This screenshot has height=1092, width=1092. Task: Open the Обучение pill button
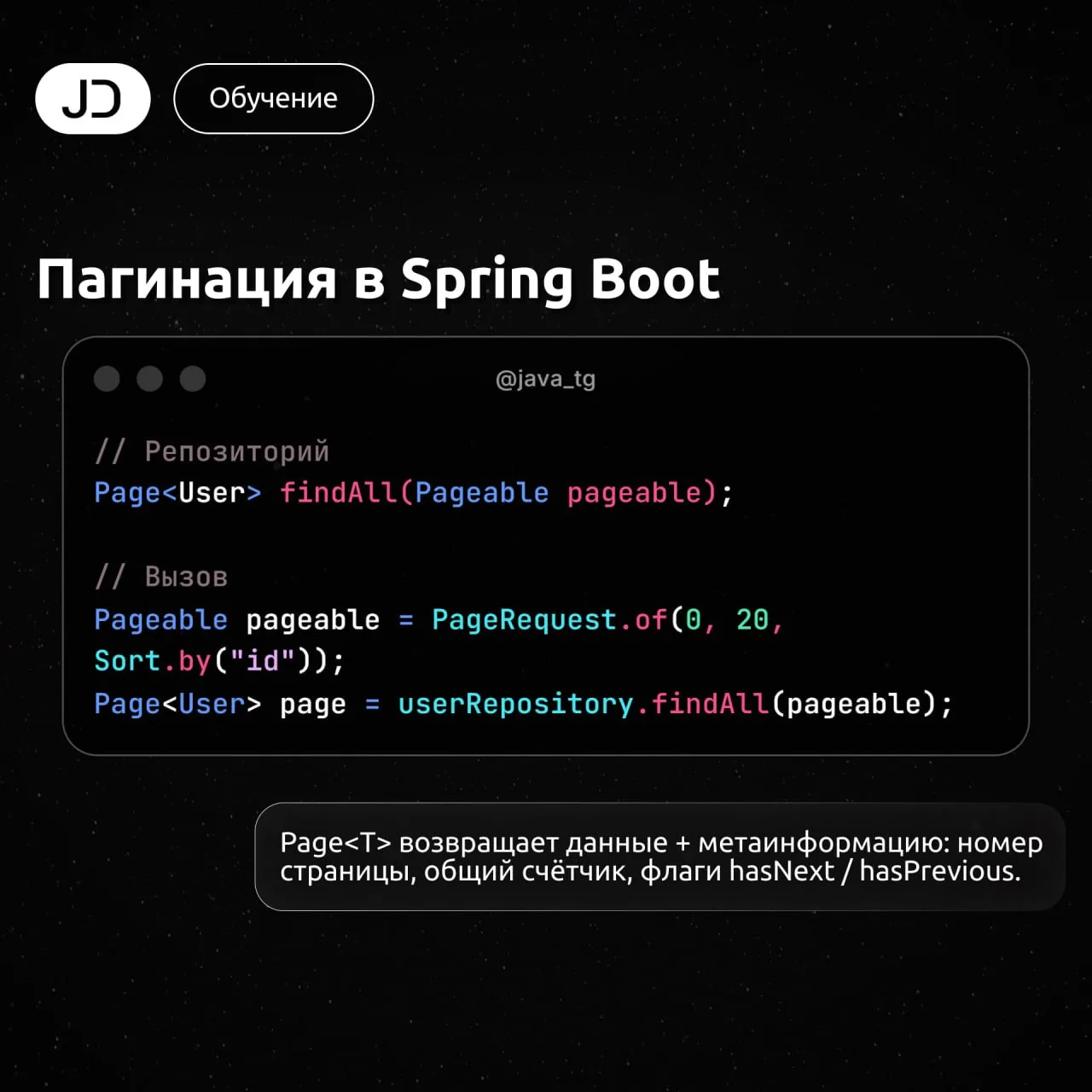click(x=274, y=98)
